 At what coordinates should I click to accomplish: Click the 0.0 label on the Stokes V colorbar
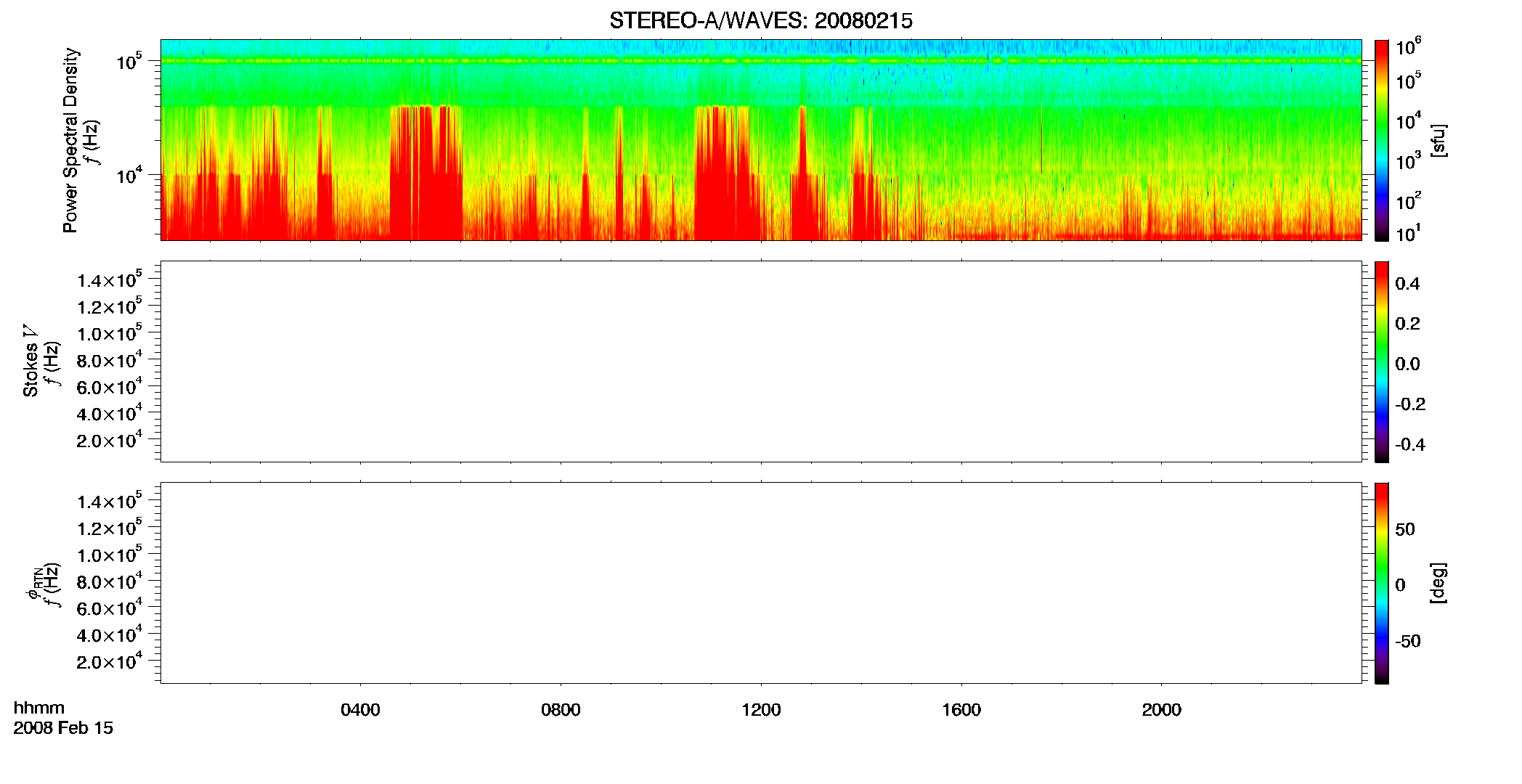(x=1407, y=364)
